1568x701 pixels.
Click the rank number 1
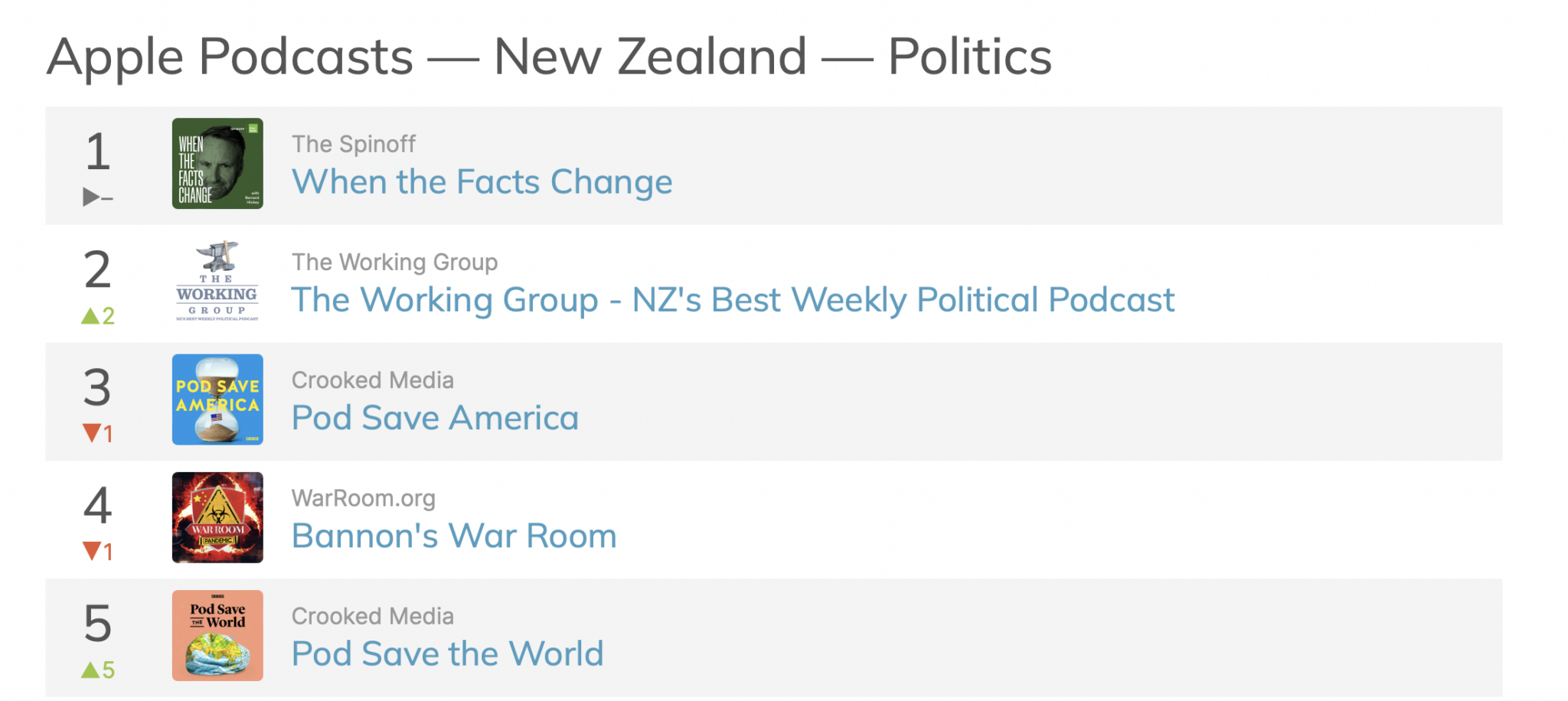97,152
